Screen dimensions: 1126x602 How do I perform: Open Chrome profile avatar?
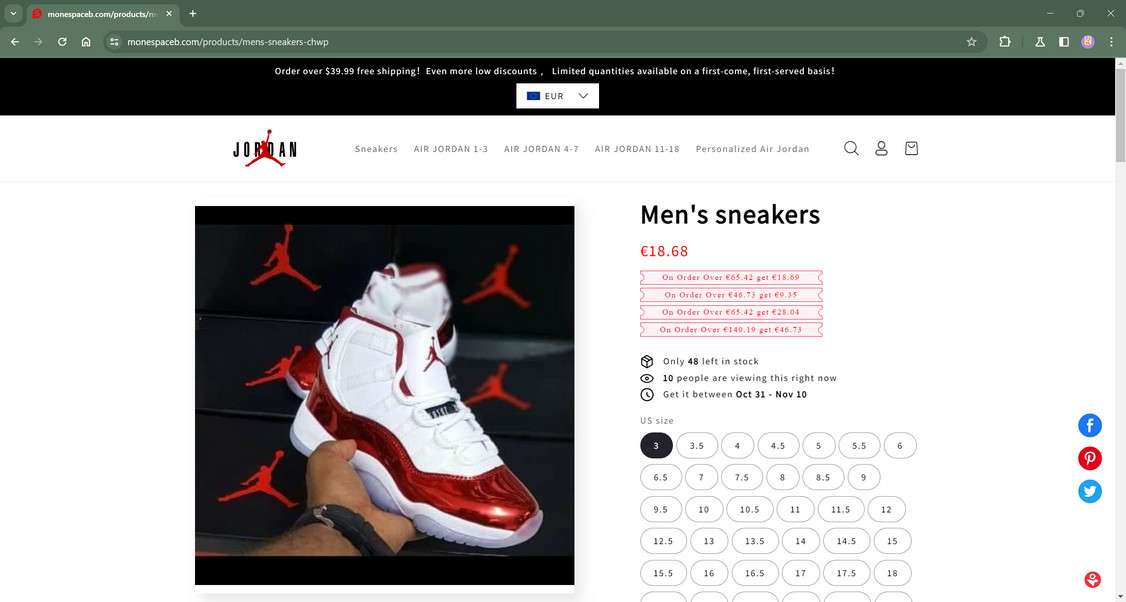click(1087, 42)
